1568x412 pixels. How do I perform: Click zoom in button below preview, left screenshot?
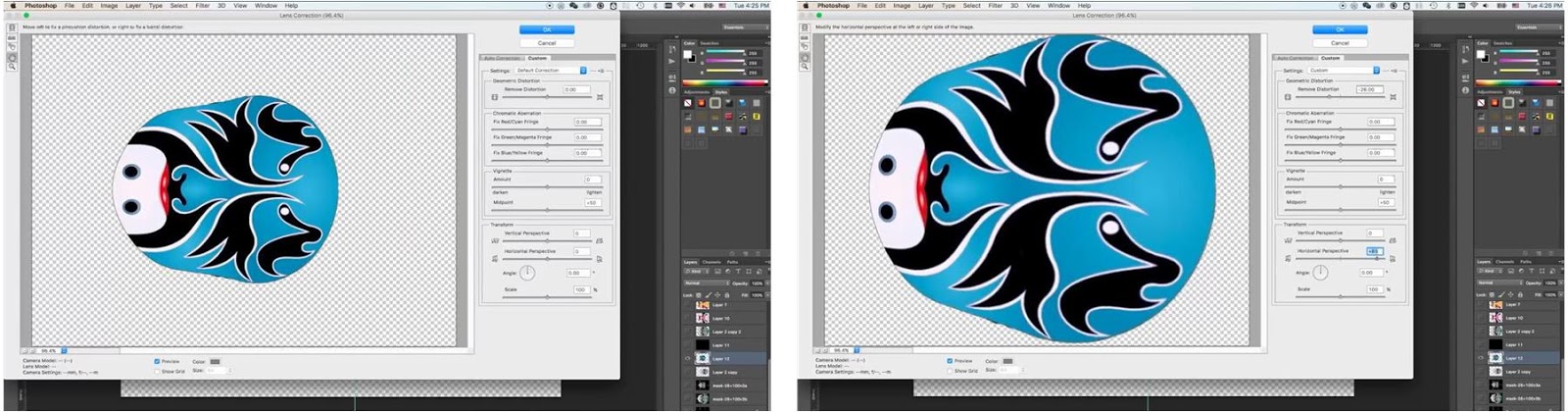[x=32, y=350]
